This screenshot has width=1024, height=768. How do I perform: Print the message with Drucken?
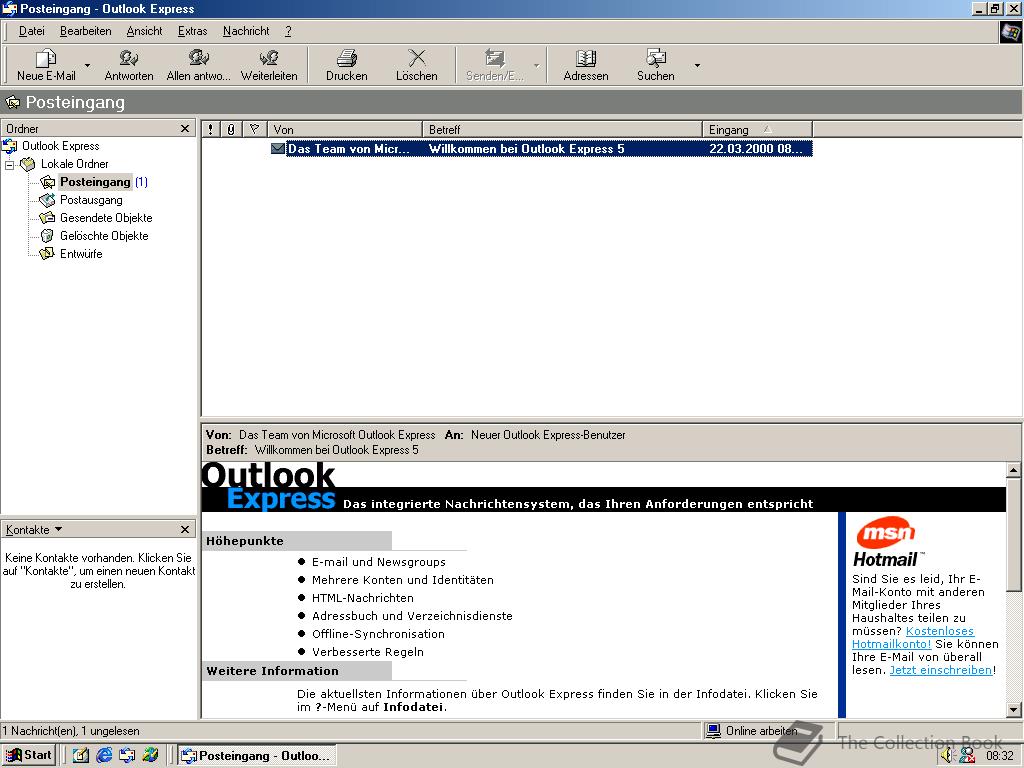(x=347, y=65)
